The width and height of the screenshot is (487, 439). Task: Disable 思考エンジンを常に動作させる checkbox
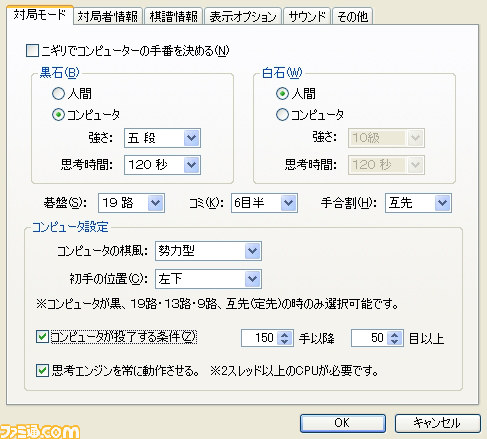click(42, 370)
